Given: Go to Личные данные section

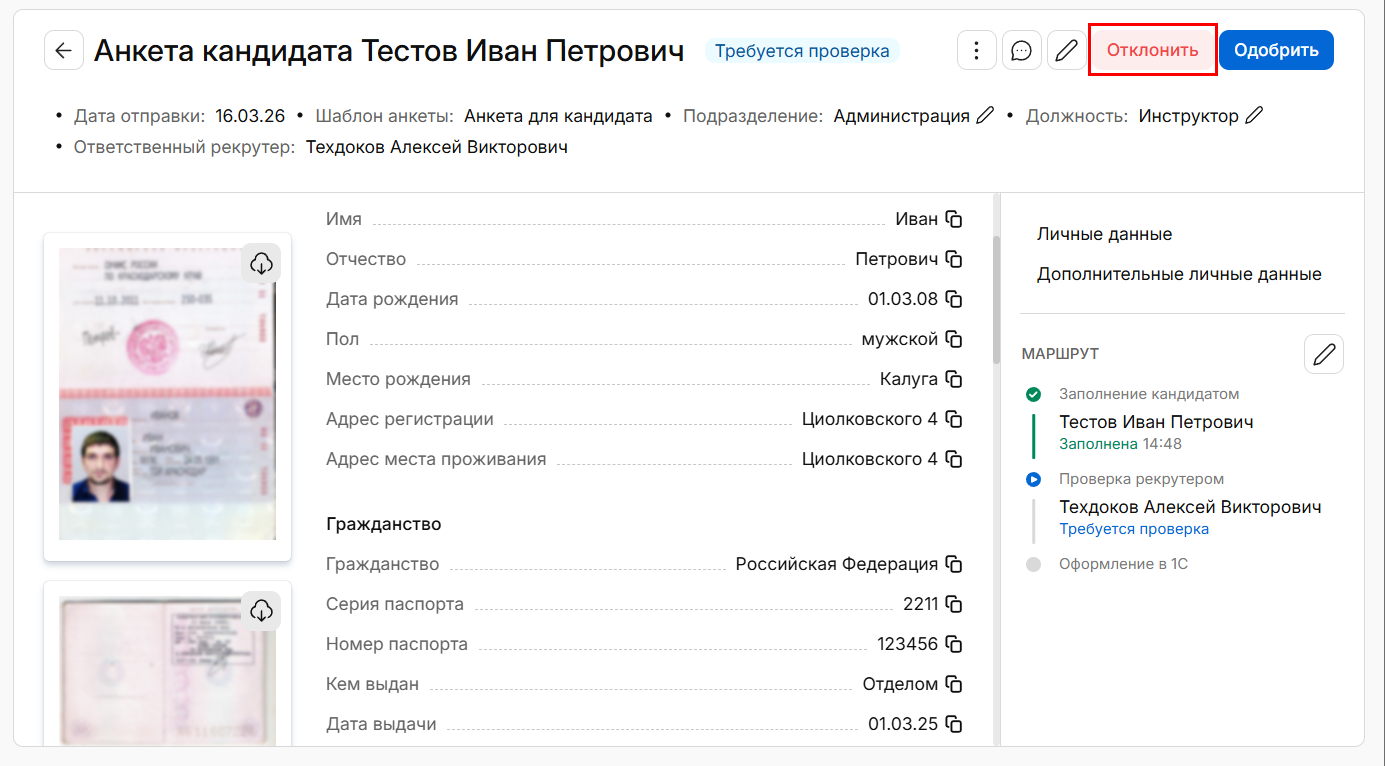Looking at the screenshot, I should point(1104,234).
